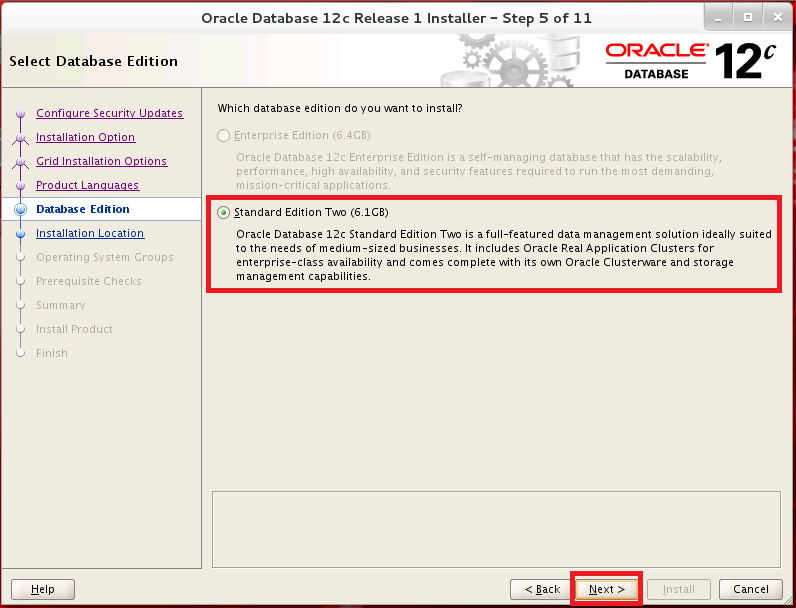
Task: Click the "Which database edition" question text
Action: click(x=340, y=108)
